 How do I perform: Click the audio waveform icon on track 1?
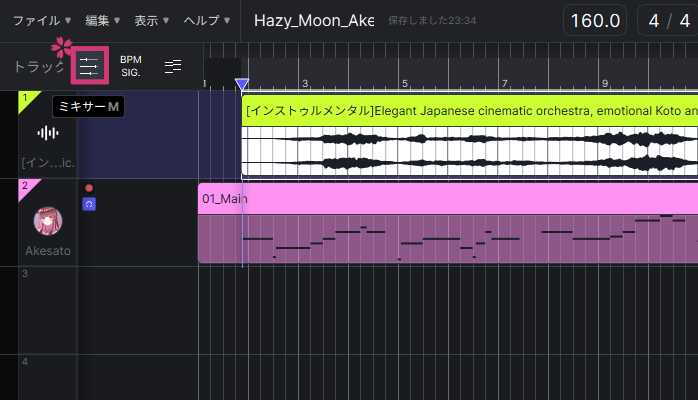[48, 133]
